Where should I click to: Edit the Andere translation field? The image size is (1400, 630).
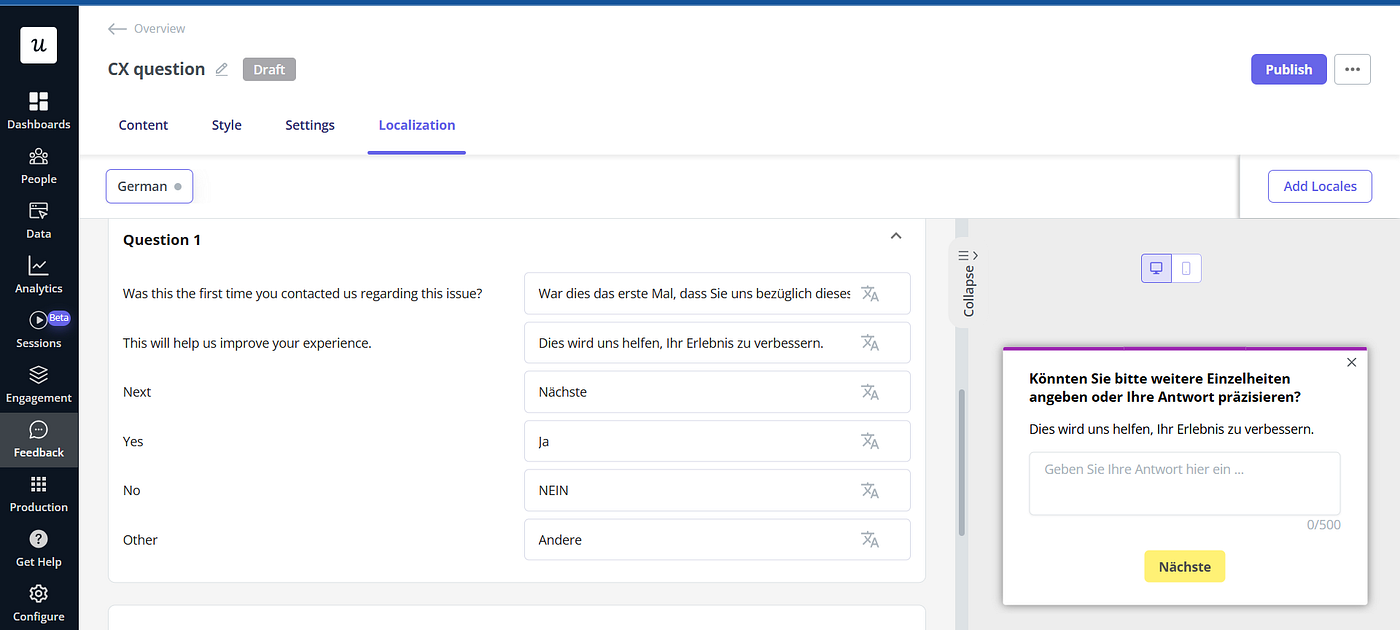[717, 540]
